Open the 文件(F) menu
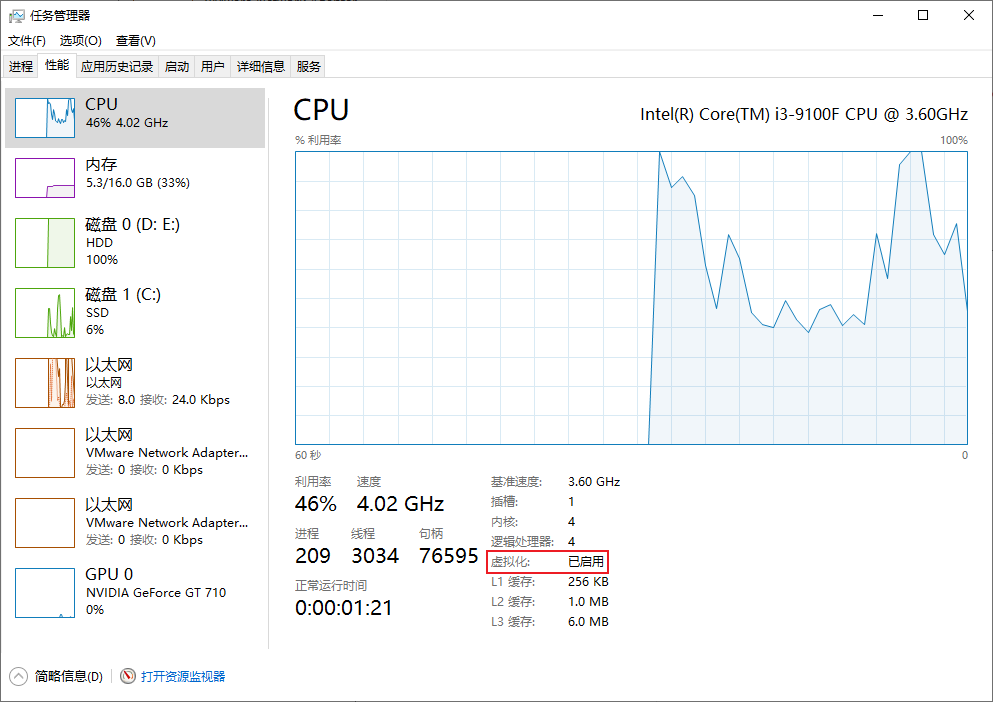The width and height of the screenshot is (993, 702). (27, 41)
